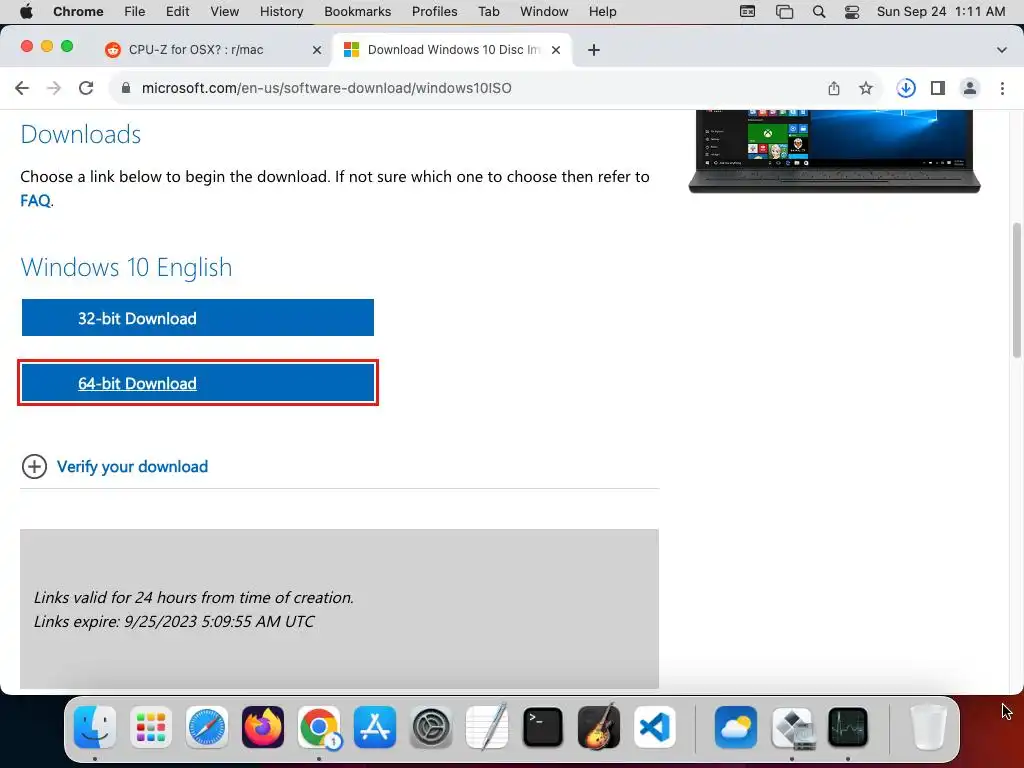
Task: Open Chrome downloads indicator
Action: (906, 88)
